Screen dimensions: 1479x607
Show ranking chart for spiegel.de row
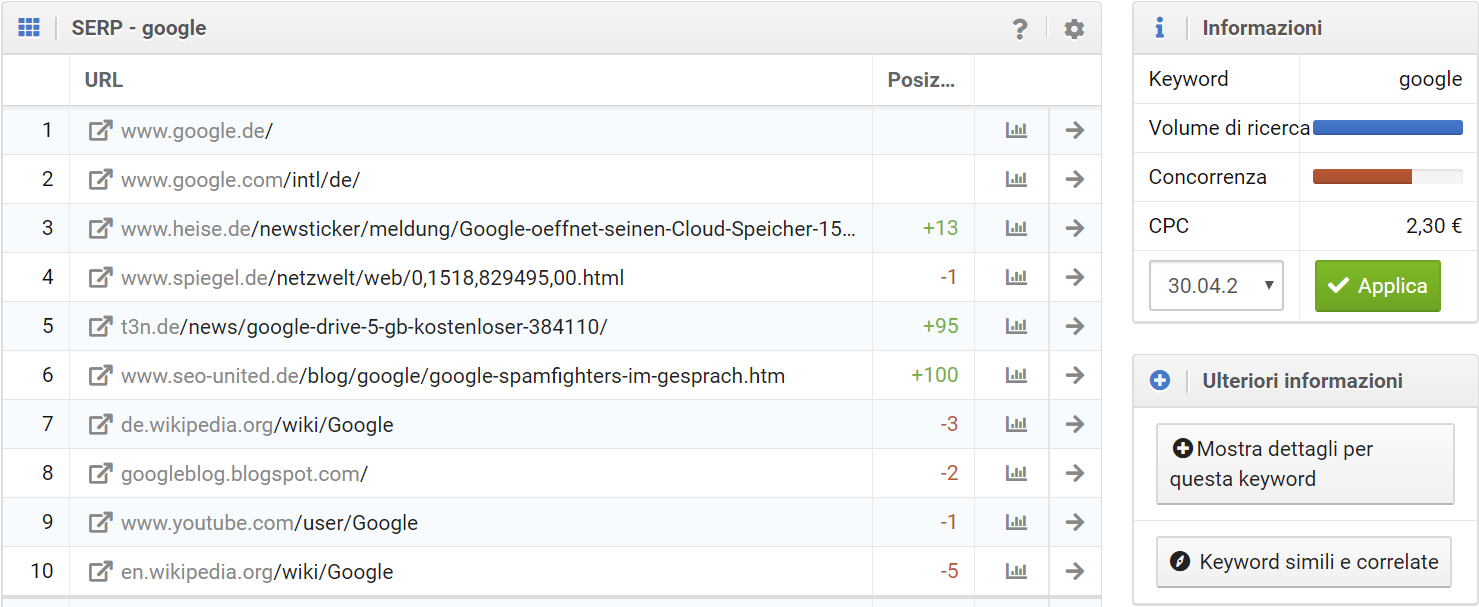(1016, 277)
